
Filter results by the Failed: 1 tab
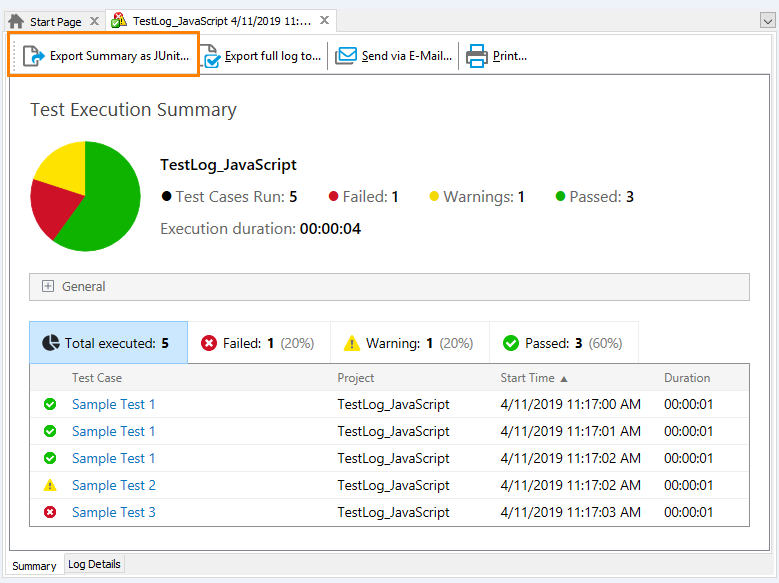(x=258, y=343)
